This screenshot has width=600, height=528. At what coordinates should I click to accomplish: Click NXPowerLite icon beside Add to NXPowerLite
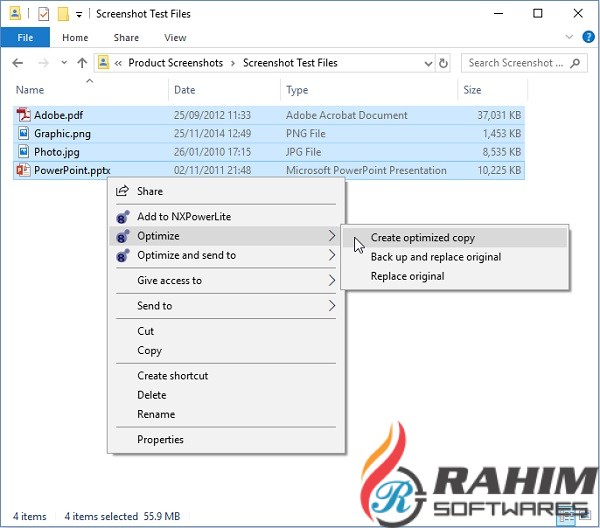coord(122,217)
